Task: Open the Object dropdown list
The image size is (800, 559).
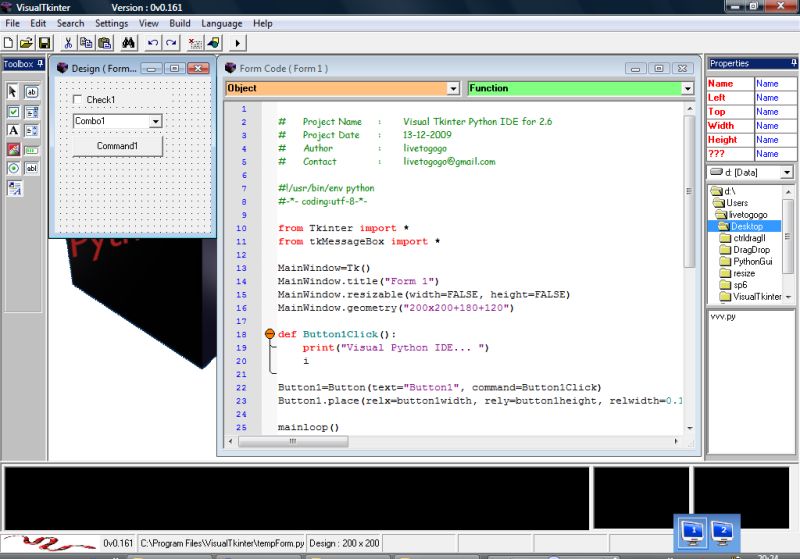Action: coord(453,88)
